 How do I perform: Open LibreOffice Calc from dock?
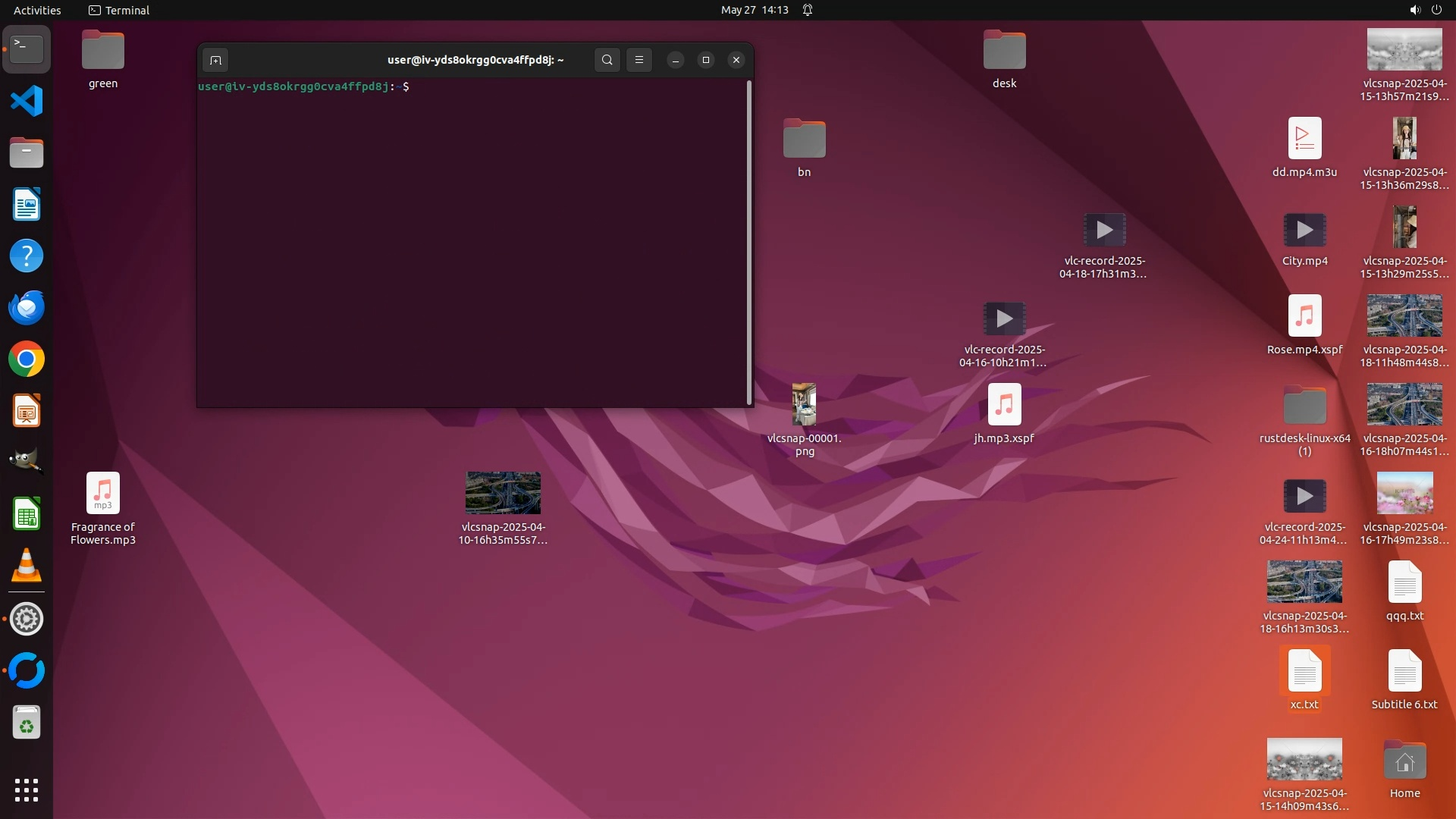(27, 515)
